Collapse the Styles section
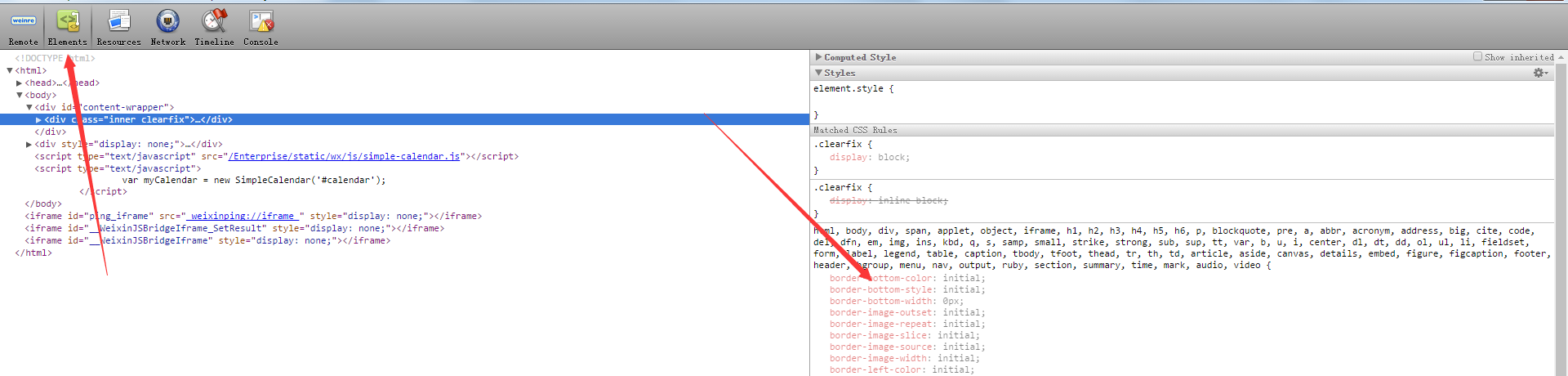 (x=819, y=73)
